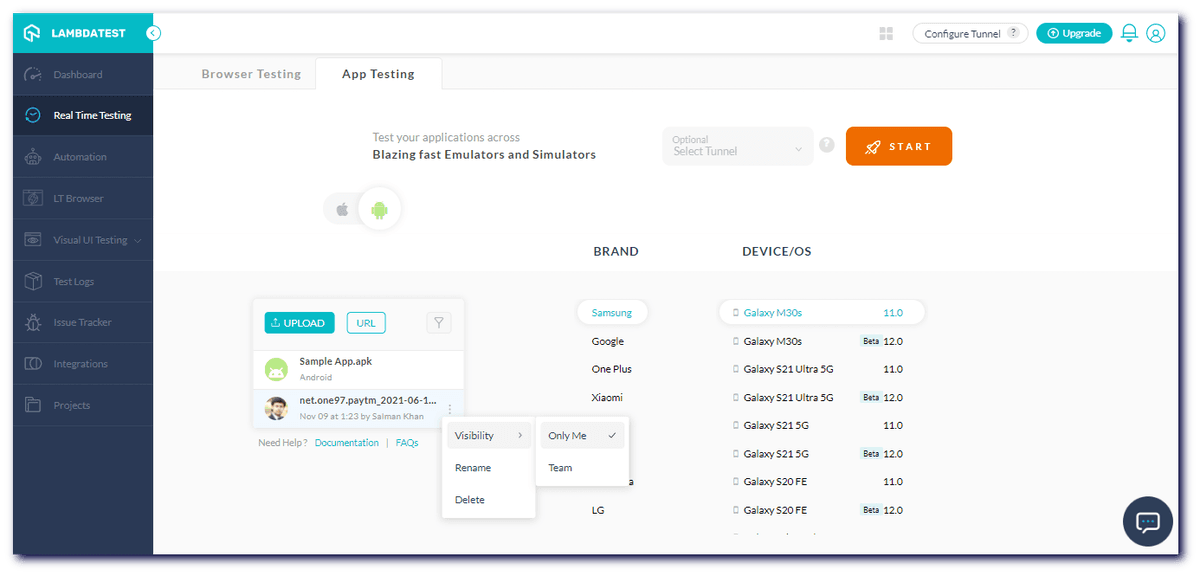The height and width of the screenshot is (576, 1200).
Task: Select the Android platform icon
Action: 379,210
